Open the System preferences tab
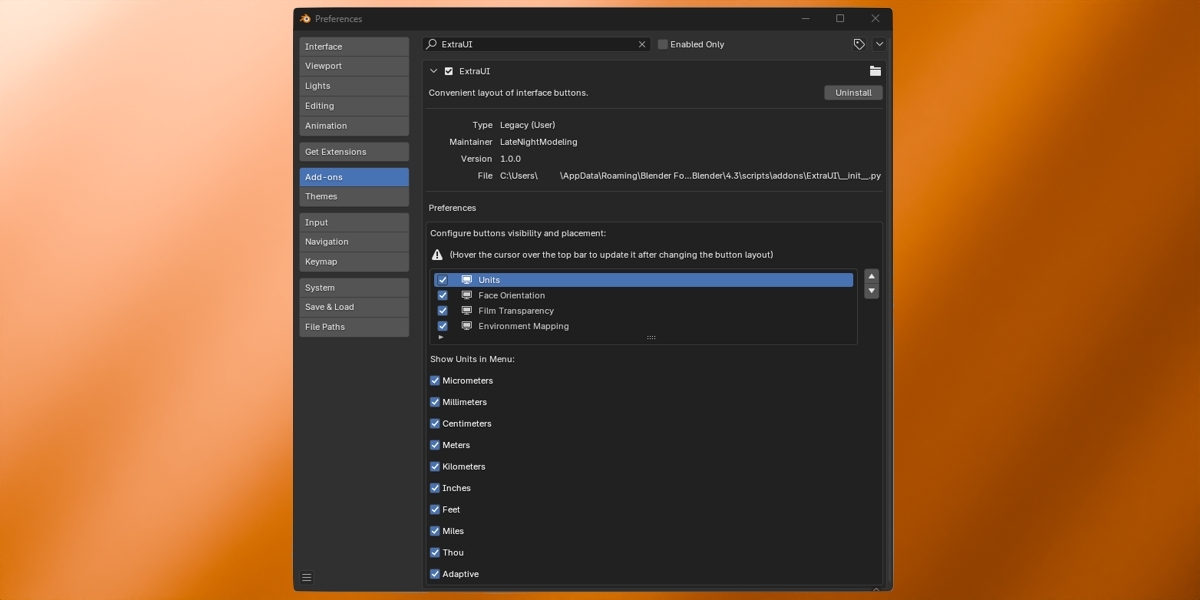This screenshot has height=600, width=1200. point(354,288)
